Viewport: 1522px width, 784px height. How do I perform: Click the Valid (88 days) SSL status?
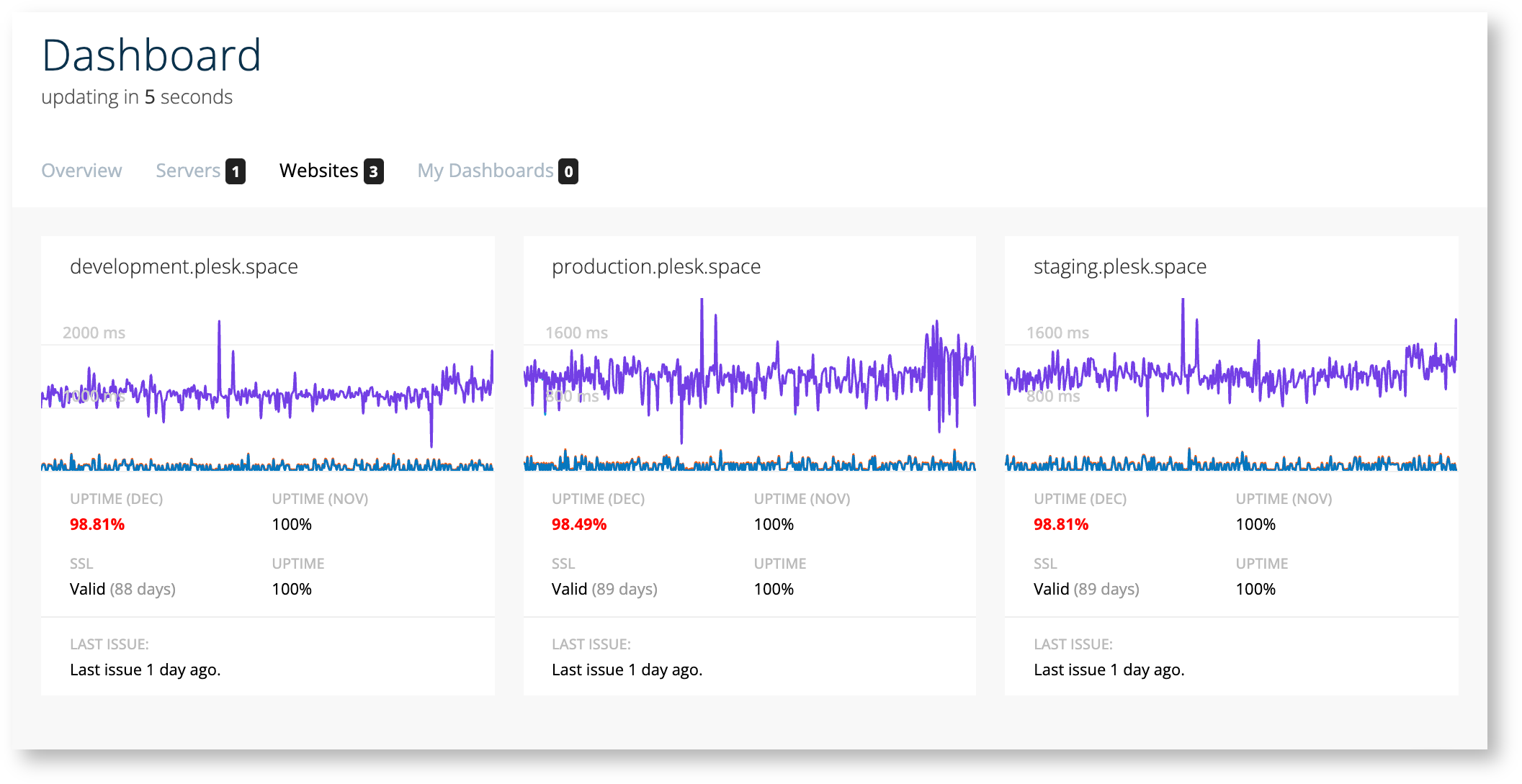(122, 589)
